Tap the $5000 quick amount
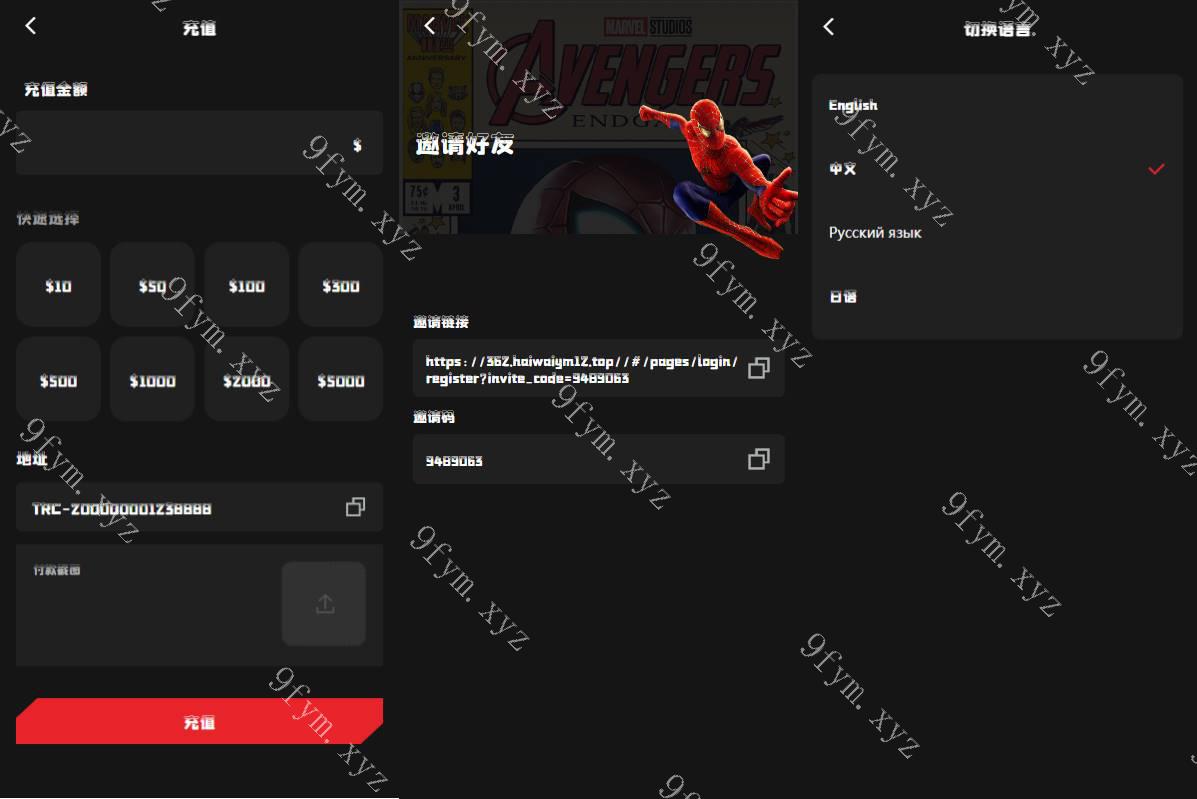1197x799 pixels. 340,379
